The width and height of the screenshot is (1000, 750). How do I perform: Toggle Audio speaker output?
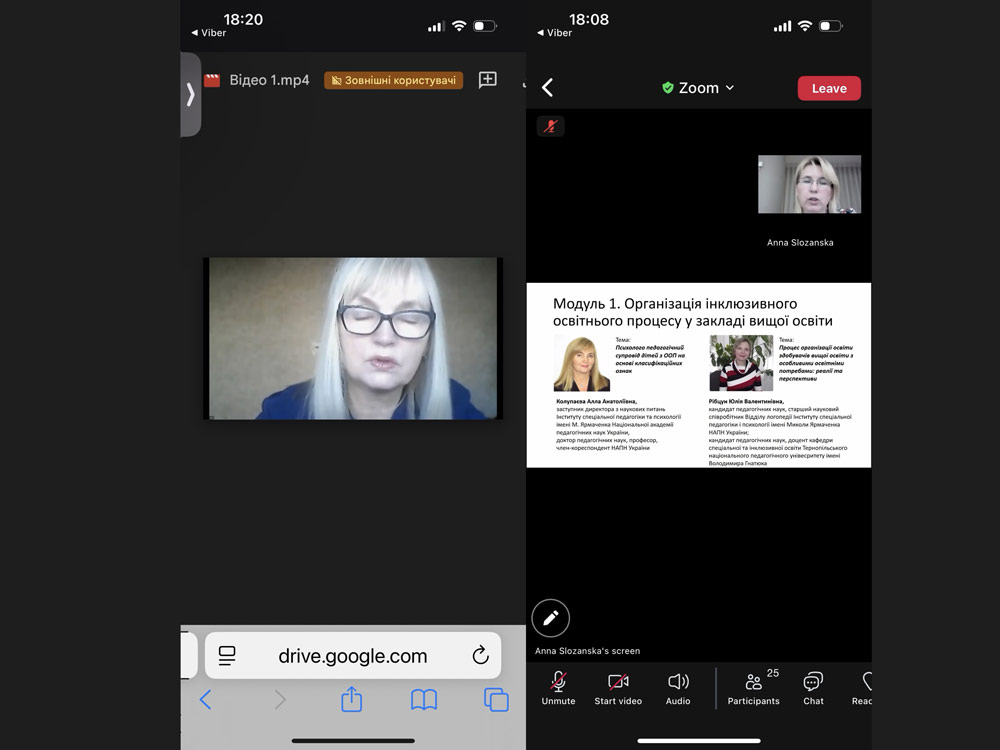pyautogui.click(x=678, y=687)
